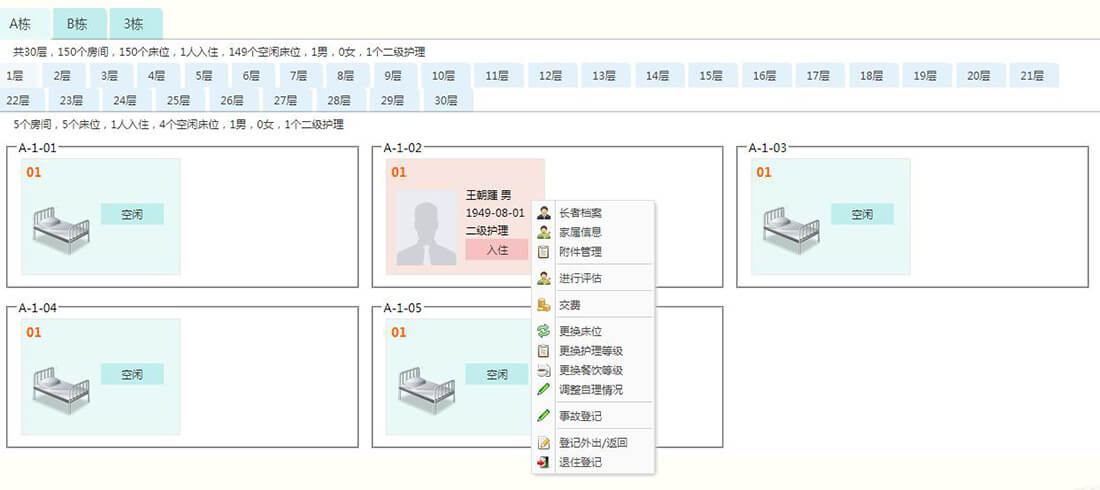Click the 交费 coins icon
The width and height of the screenshot is (1100, 490).
click(x=544, y=305)
